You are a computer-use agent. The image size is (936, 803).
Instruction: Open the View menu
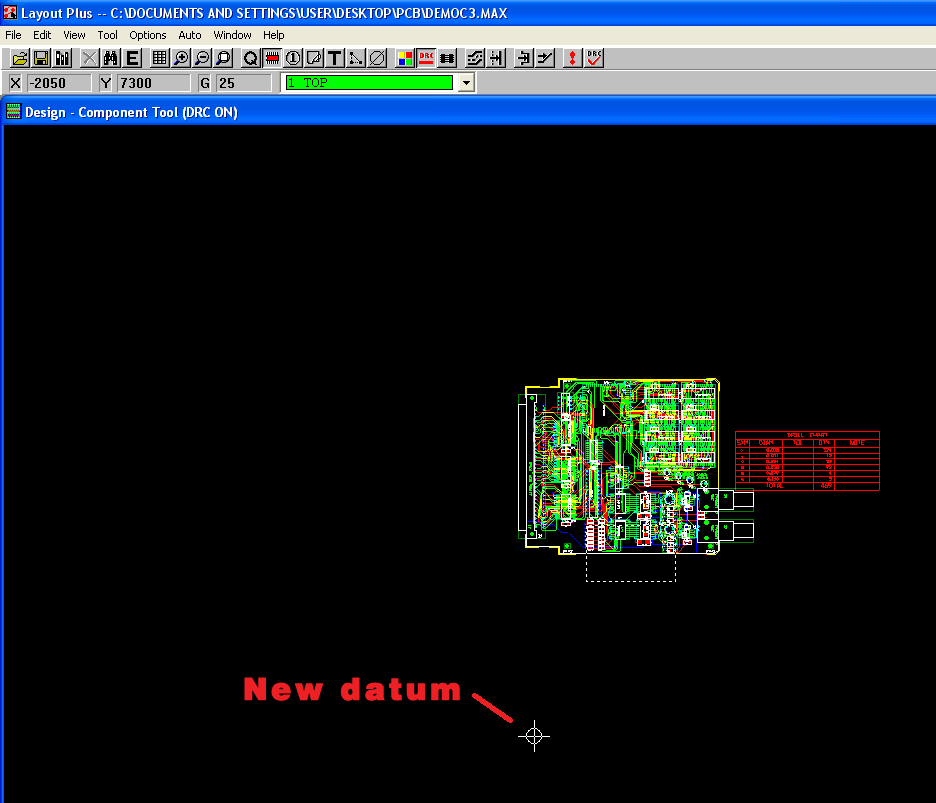click(x=75, y=35)
